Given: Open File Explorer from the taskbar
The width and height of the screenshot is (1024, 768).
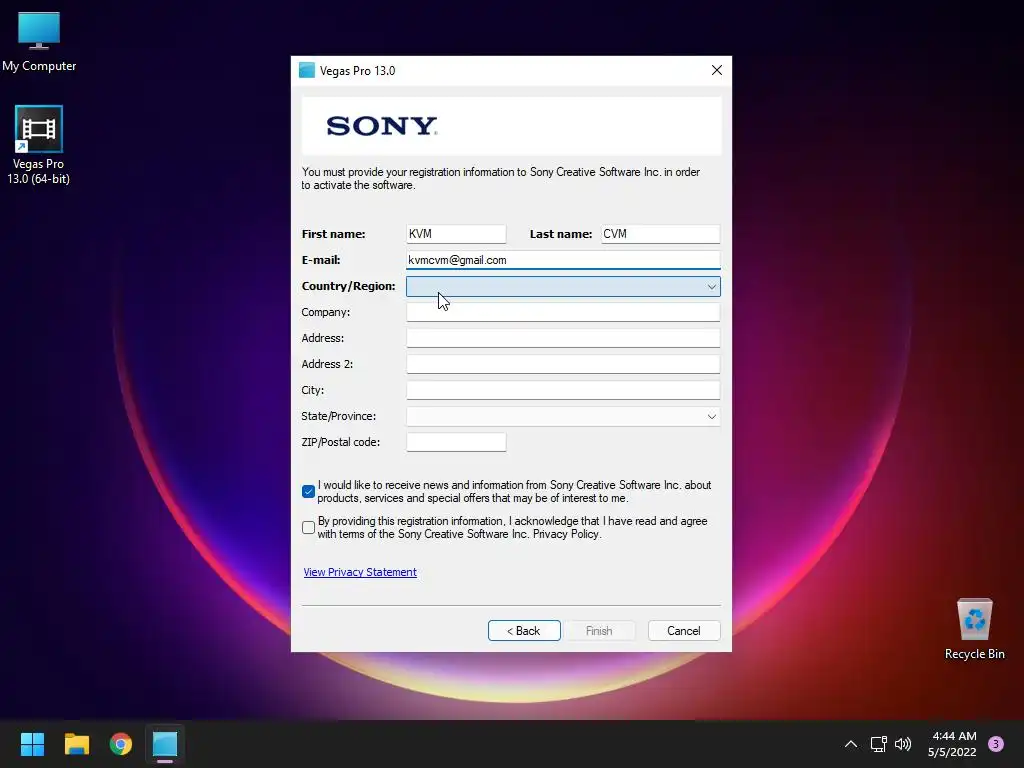Looking at the screenshot, I should pyautogui.click(x=76, y=744).
